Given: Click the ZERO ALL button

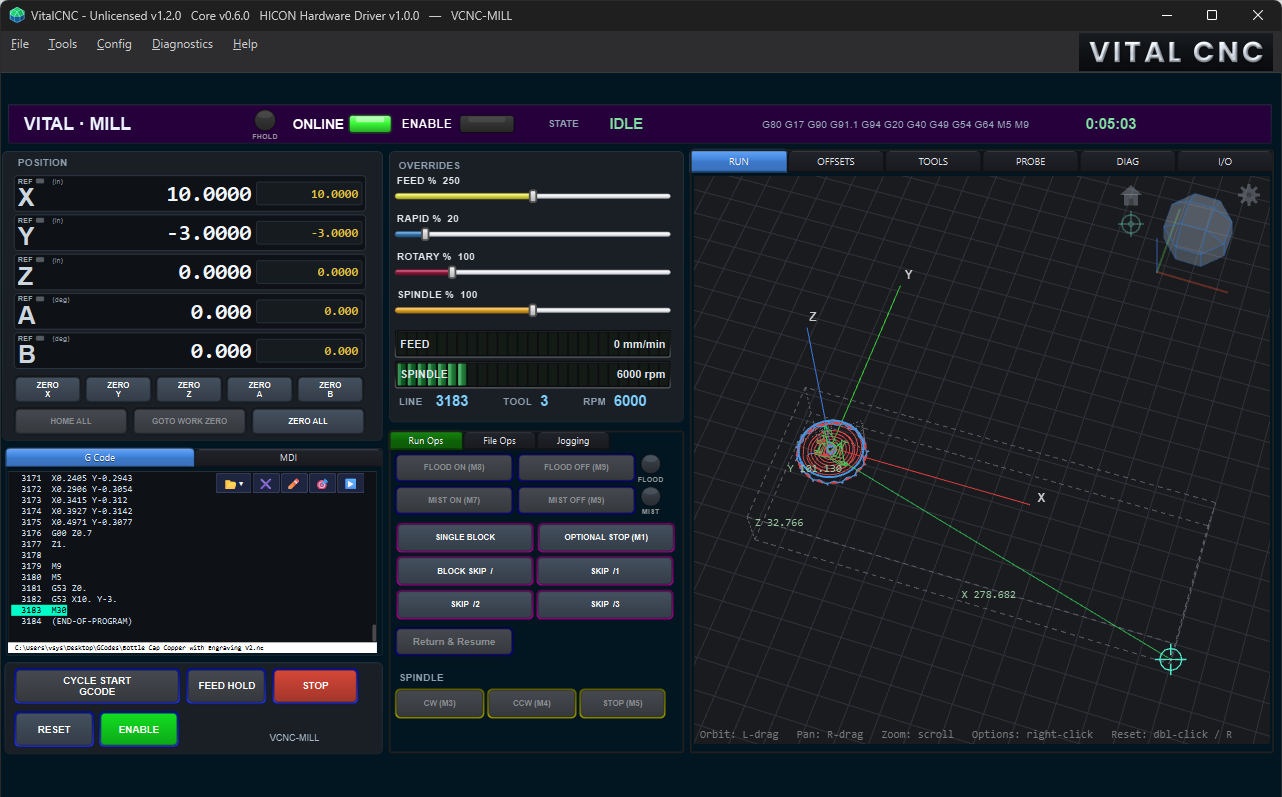Looking at the screenshot, I should [x=308, y=421].
